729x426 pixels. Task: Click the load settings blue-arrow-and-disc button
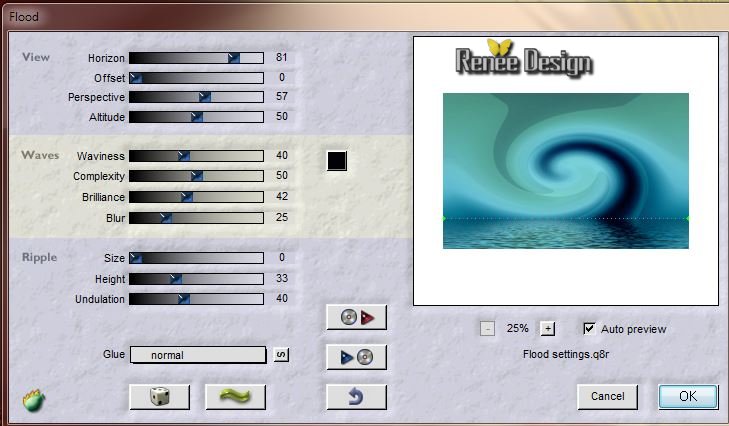click(x=356, y=357)
